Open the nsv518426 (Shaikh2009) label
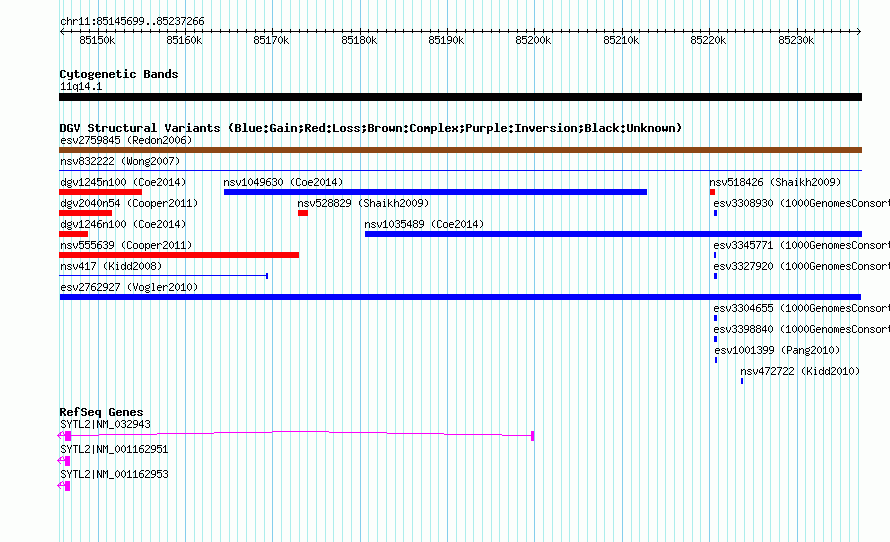The height and width of the screenshot is (542, 890). 775,182
